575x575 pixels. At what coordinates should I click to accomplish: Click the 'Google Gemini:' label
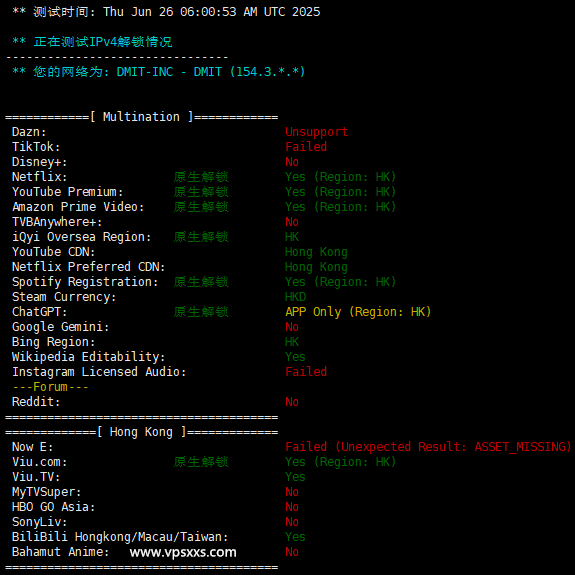61,327
